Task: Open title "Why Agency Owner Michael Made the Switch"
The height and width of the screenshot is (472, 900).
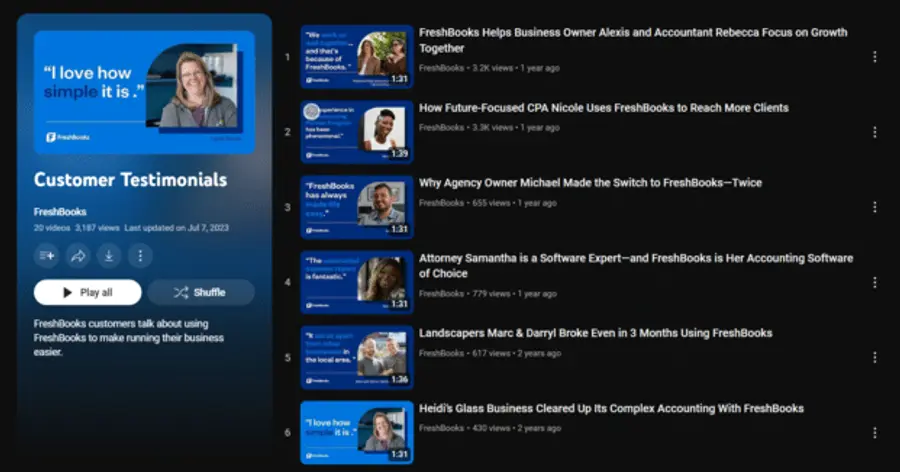Action: click(x=591, y=183)
